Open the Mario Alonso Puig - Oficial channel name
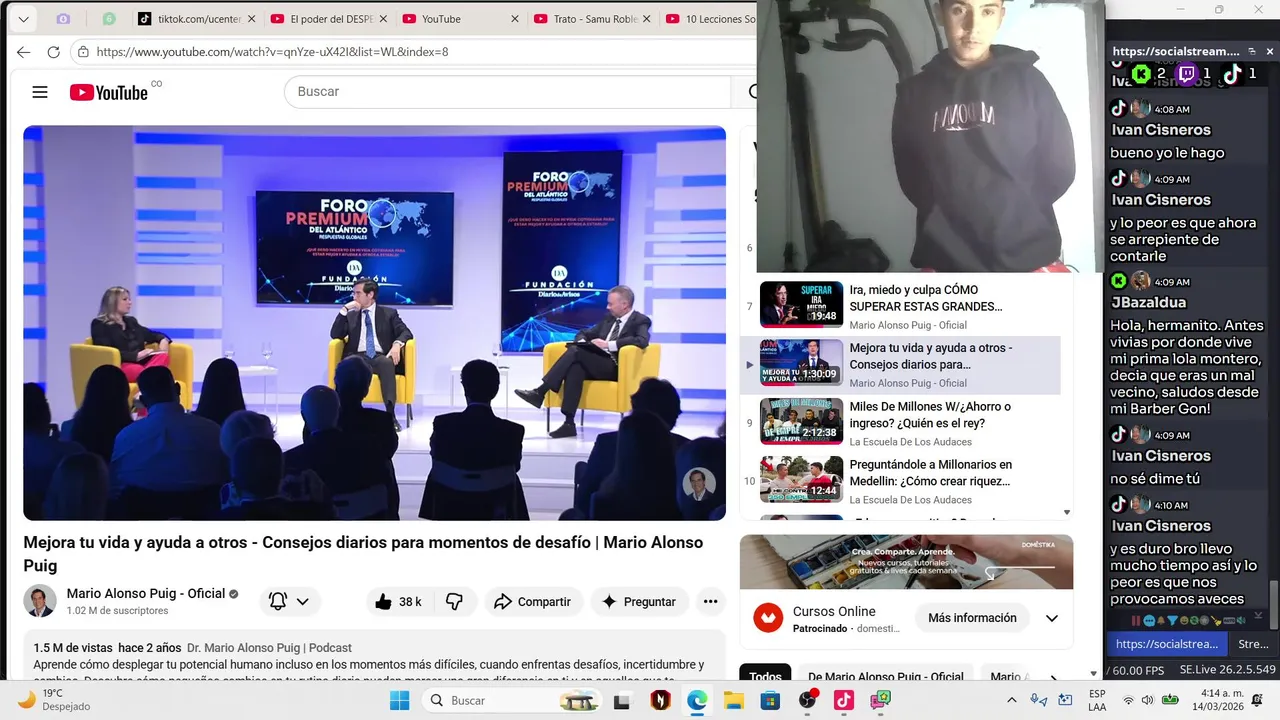This screenshot has width=1280, height=720. (x=146, y=593)
